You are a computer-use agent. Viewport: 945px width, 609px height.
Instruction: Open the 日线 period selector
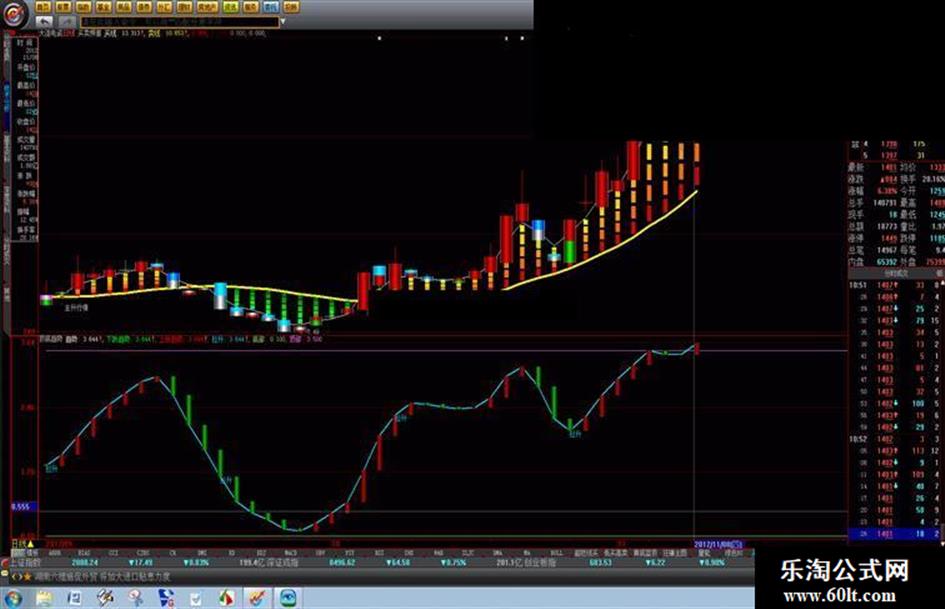click(x=22, y=544)
